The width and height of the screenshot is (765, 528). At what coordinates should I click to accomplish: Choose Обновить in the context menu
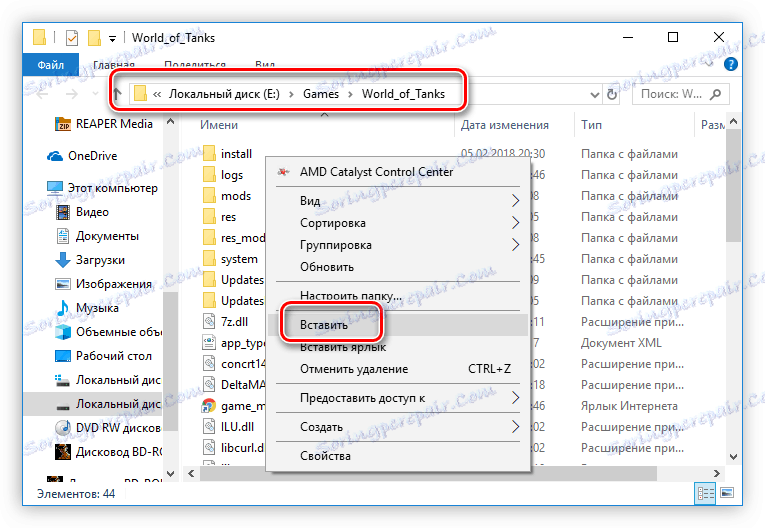click(398, 267)
